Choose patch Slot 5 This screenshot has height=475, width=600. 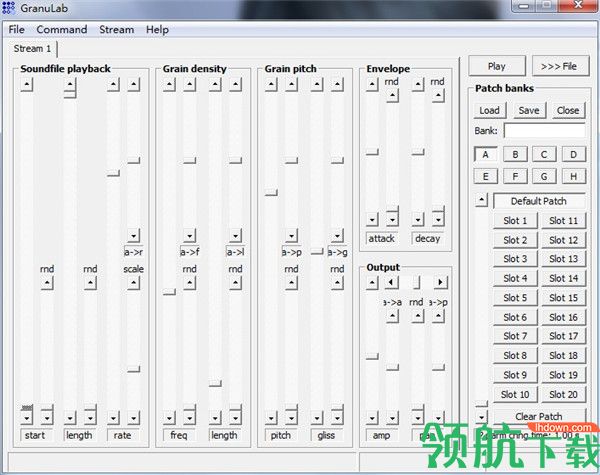pyautogui.click(x=515, y=298)
